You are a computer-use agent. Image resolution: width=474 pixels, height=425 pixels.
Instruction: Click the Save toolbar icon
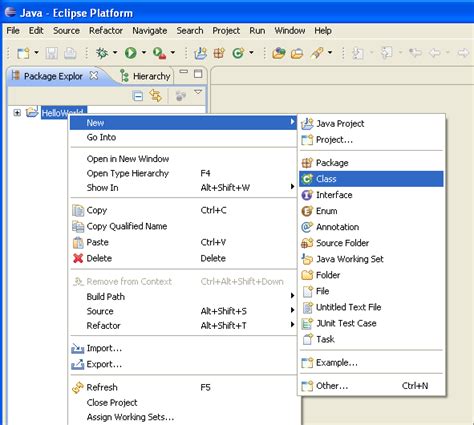point(52,53)
